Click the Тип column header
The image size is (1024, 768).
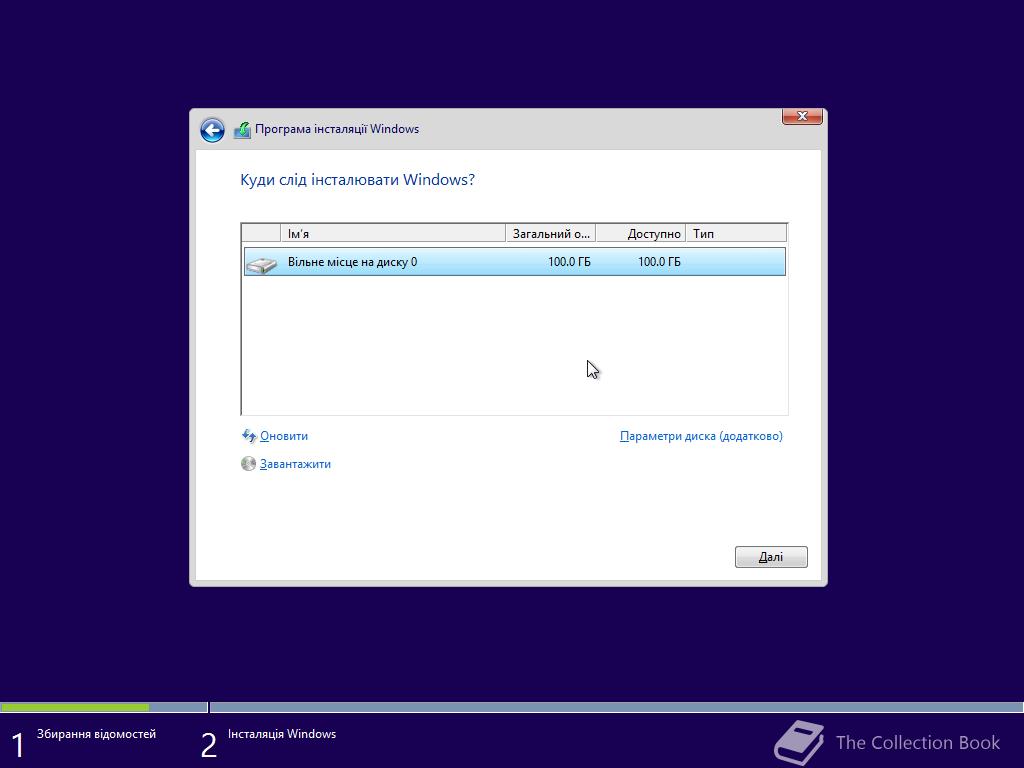point(737,233)
